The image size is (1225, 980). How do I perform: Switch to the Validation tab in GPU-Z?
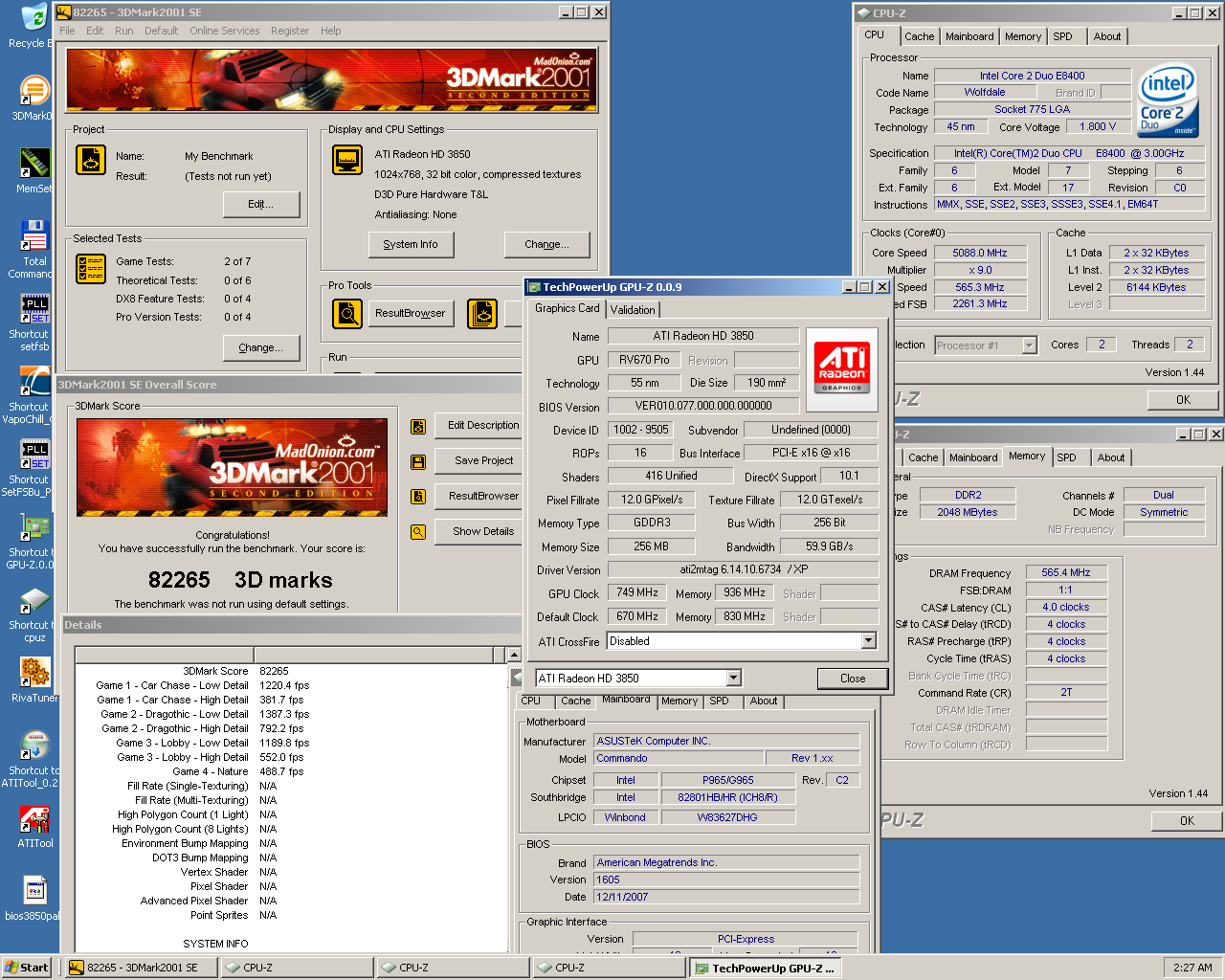tap(633, 310)
